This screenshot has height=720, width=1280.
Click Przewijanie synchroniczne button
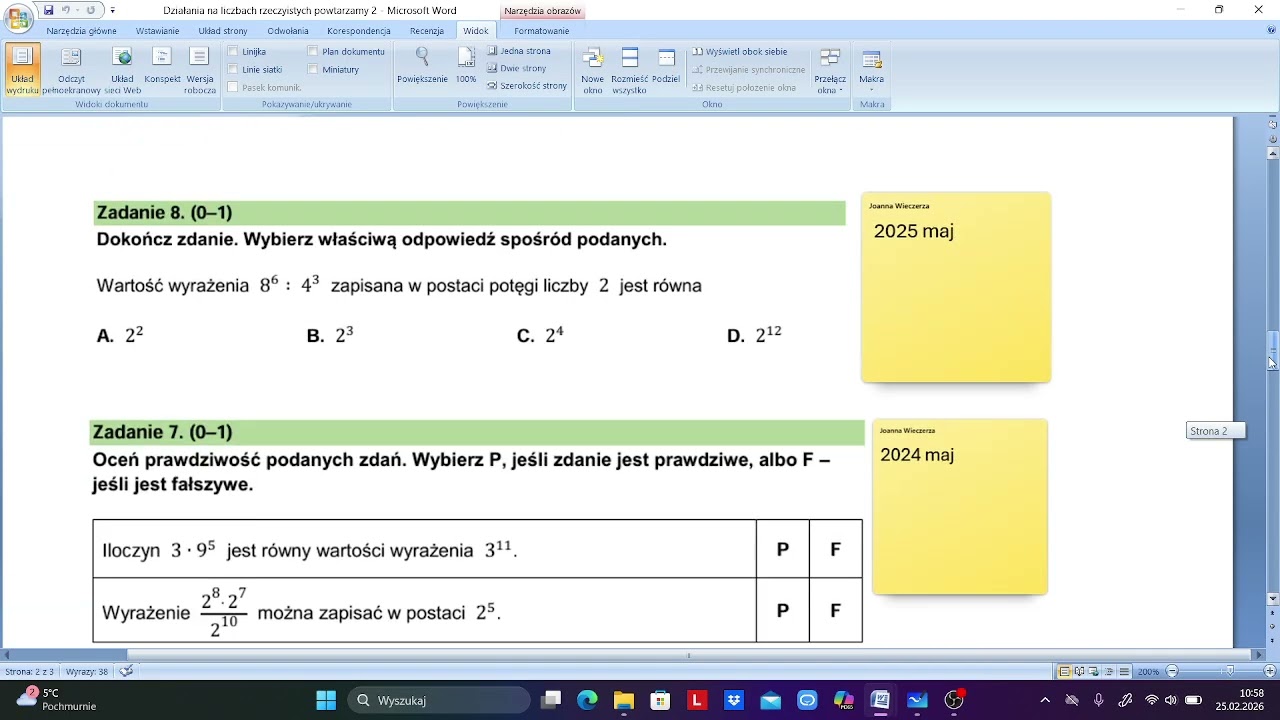point(749,70)
